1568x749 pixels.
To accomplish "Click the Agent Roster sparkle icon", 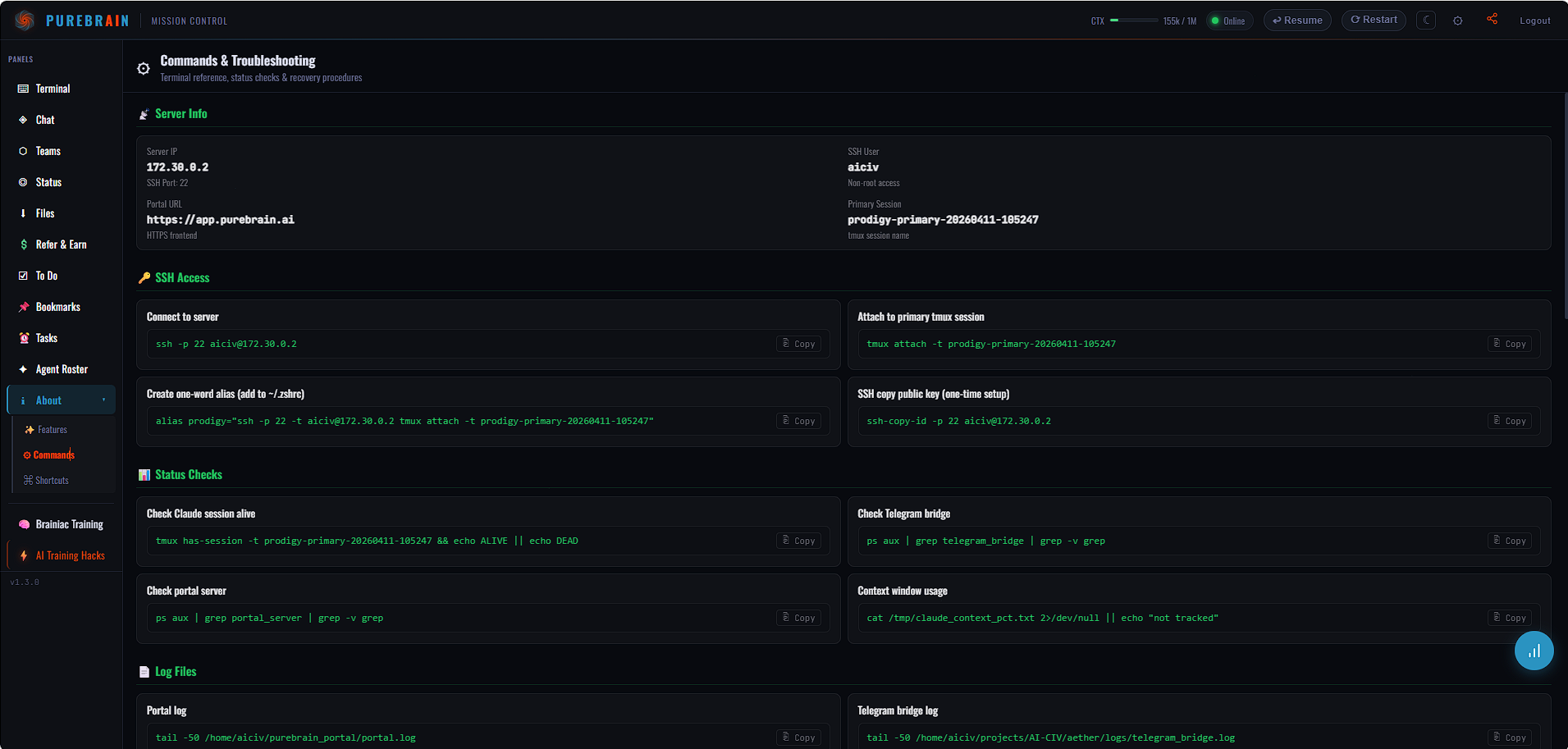I will (23, 369).
